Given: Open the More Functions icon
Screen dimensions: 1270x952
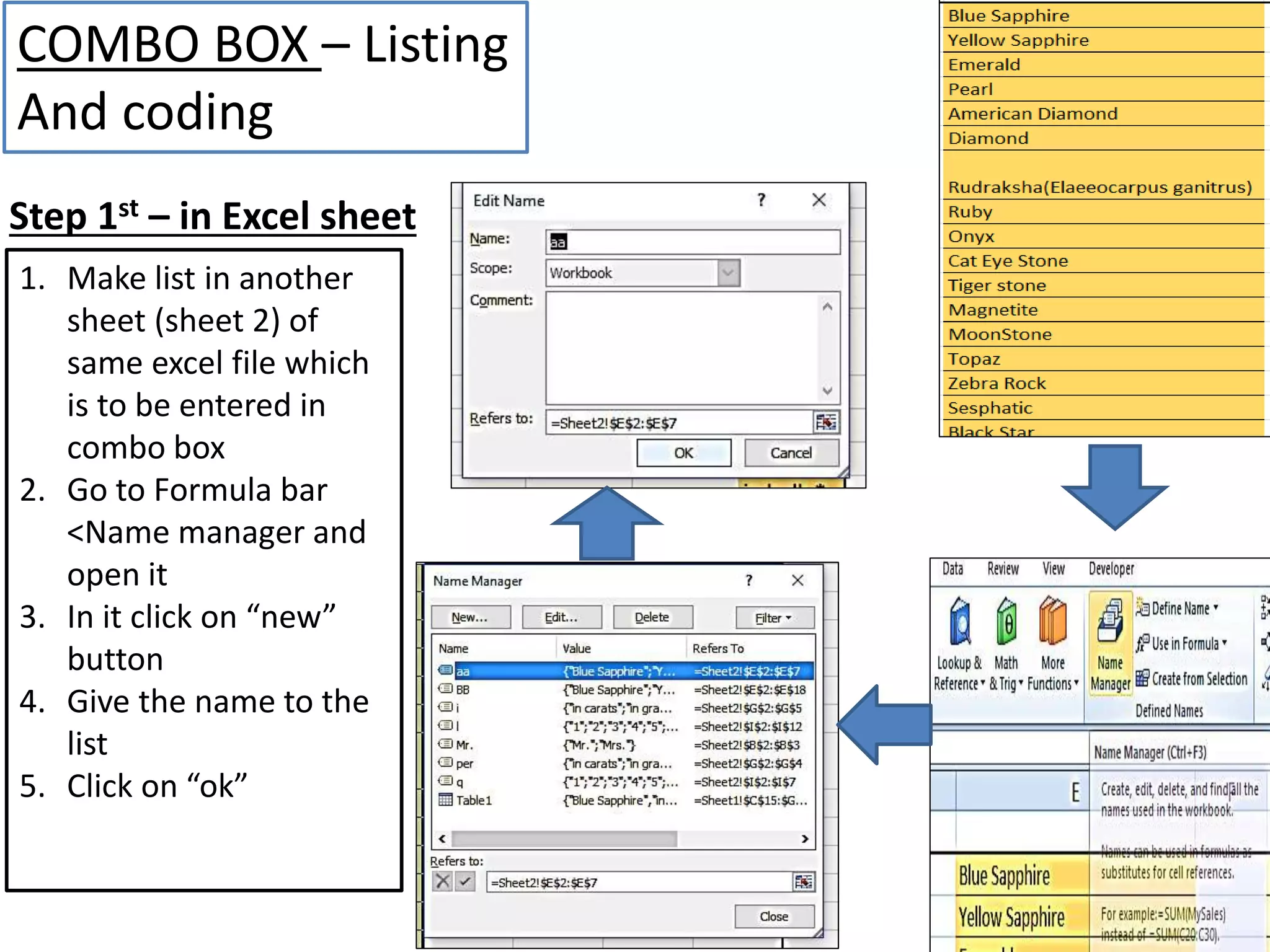Looking at the screenshot, I should (1052, 622).
